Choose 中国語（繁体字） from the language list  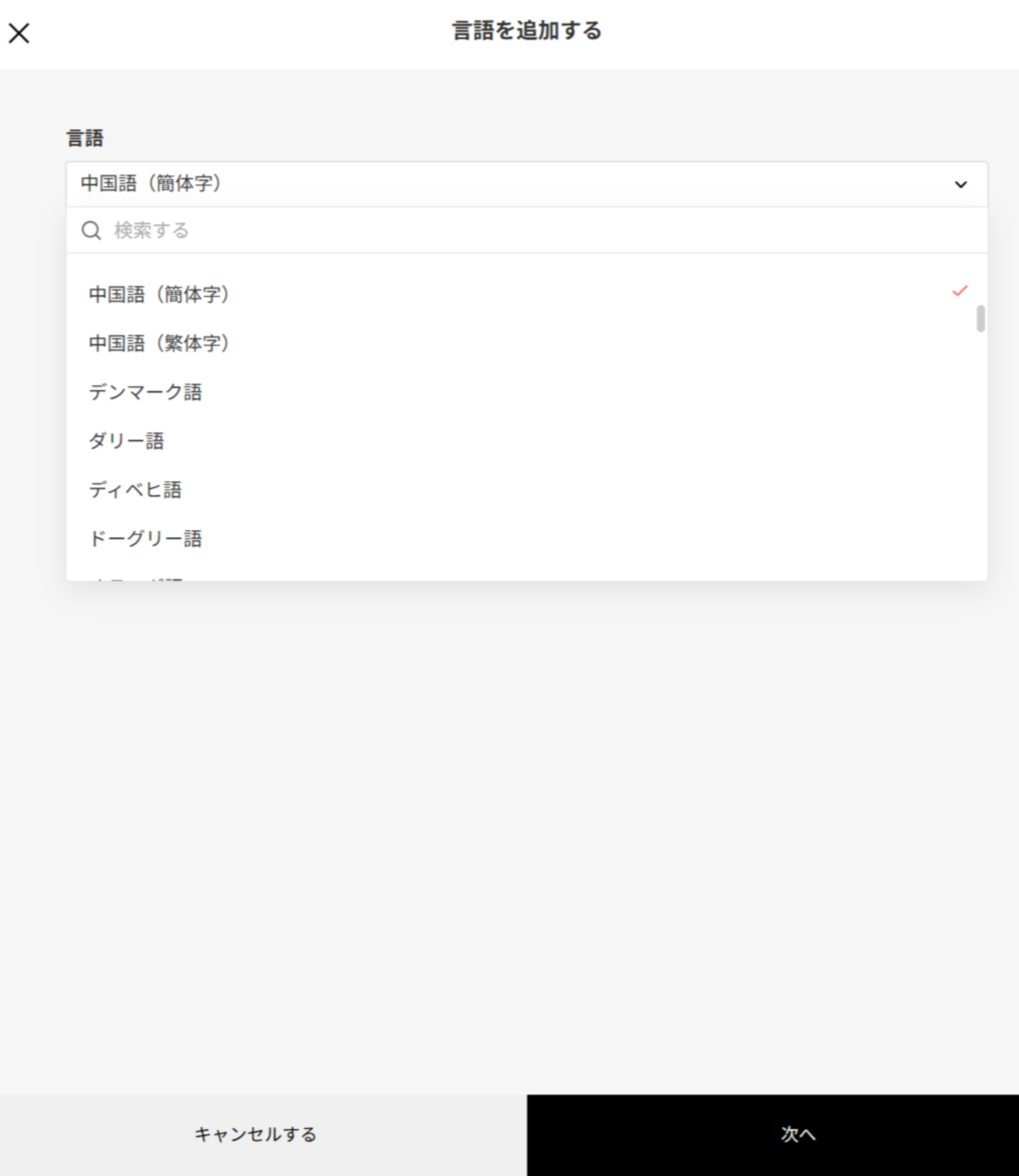click(x=159, y=344)
